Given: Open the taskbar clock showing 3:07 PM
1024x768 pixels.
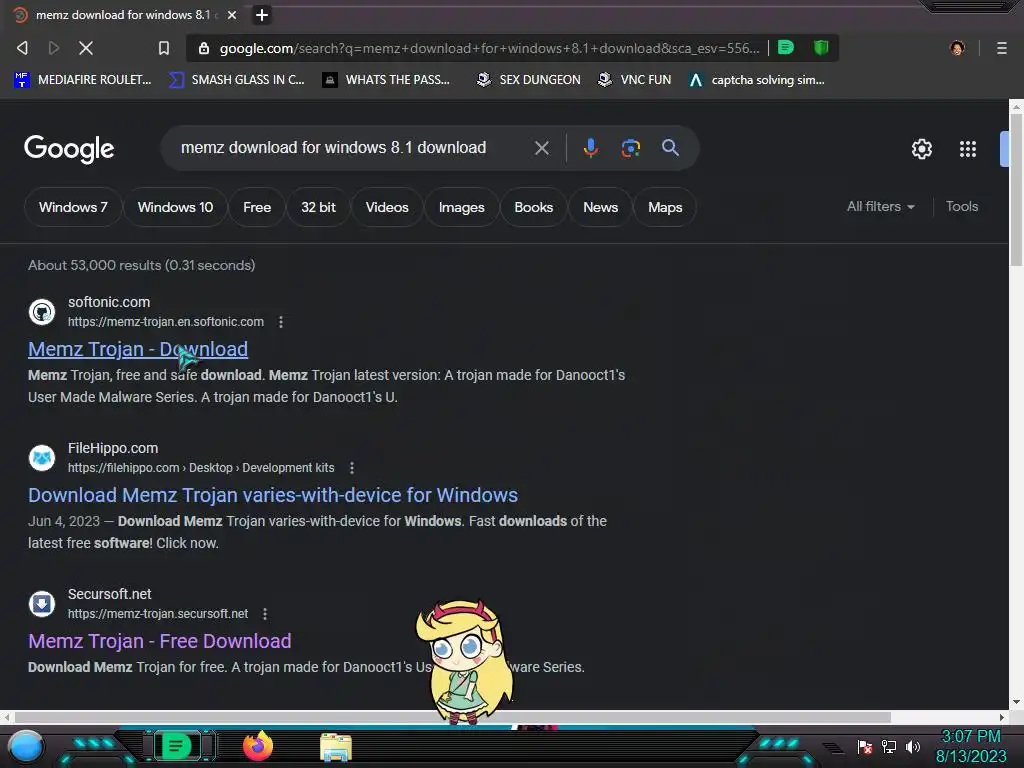Looking at the screenshot, I should click(971, 746).
